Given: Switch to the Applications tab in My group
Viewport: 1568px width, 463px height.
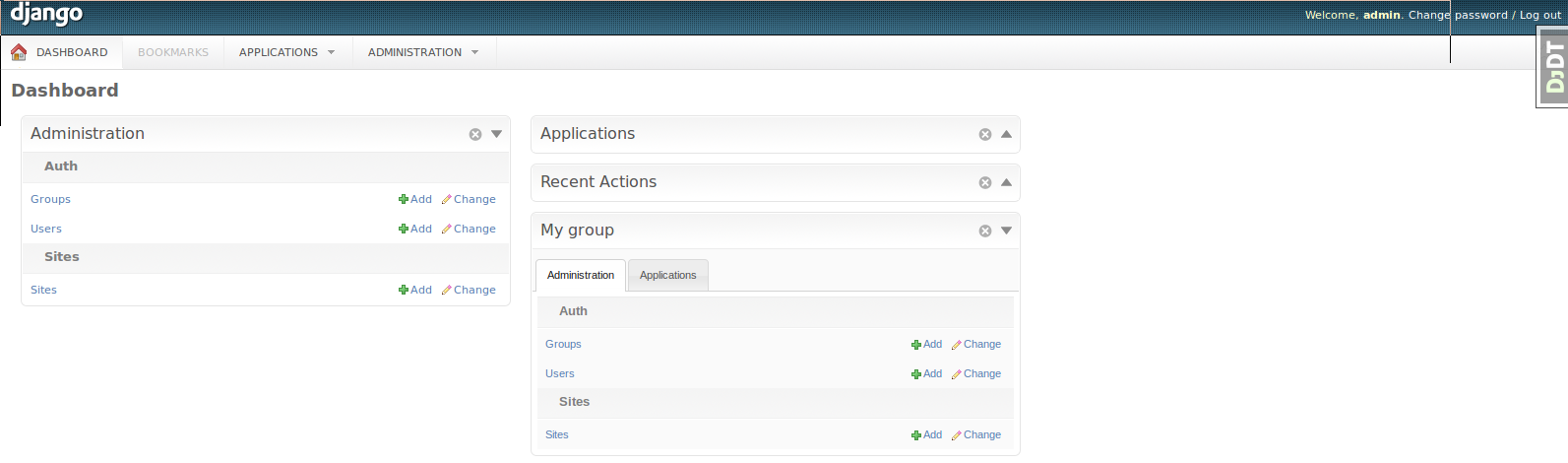Looking at the screenshot, I should [667, 276].
